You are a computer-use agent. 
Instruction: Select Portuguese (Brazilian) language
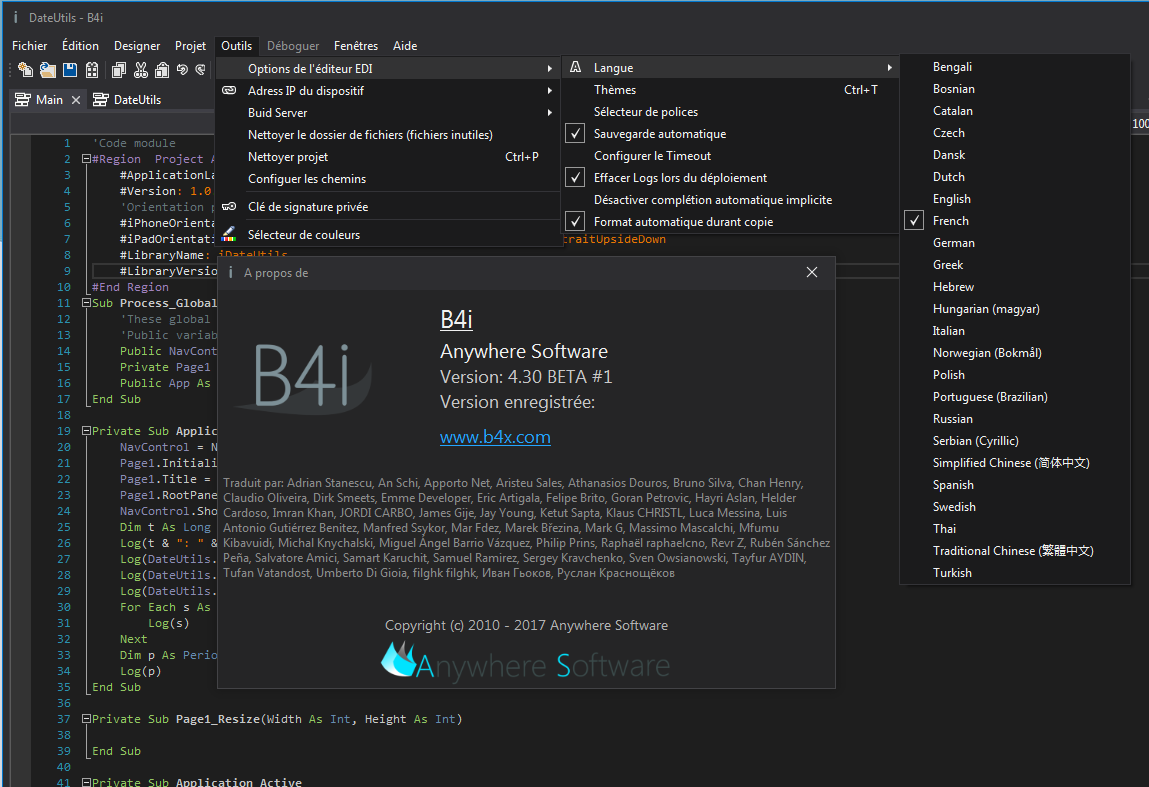click(x=1015, y=396)
